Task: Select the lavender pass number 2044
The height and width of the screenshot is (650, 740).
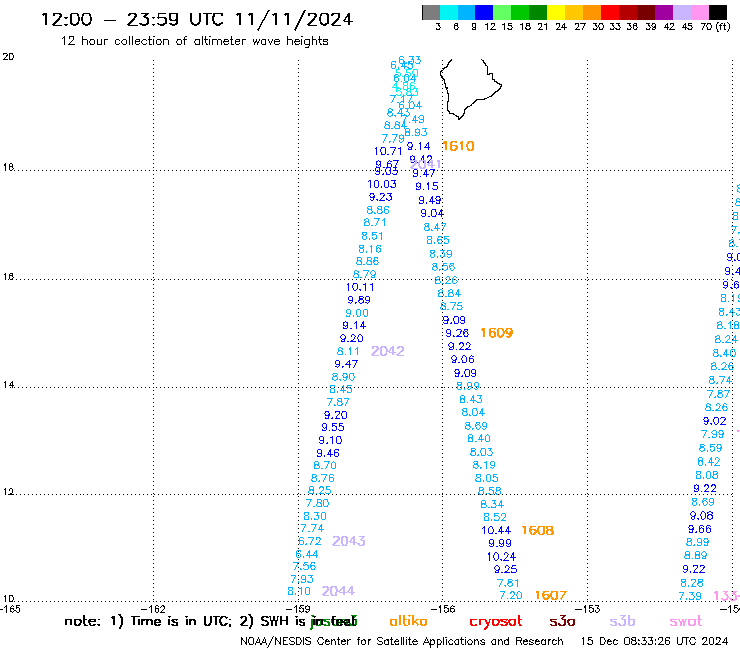Action: pos(338,591)
